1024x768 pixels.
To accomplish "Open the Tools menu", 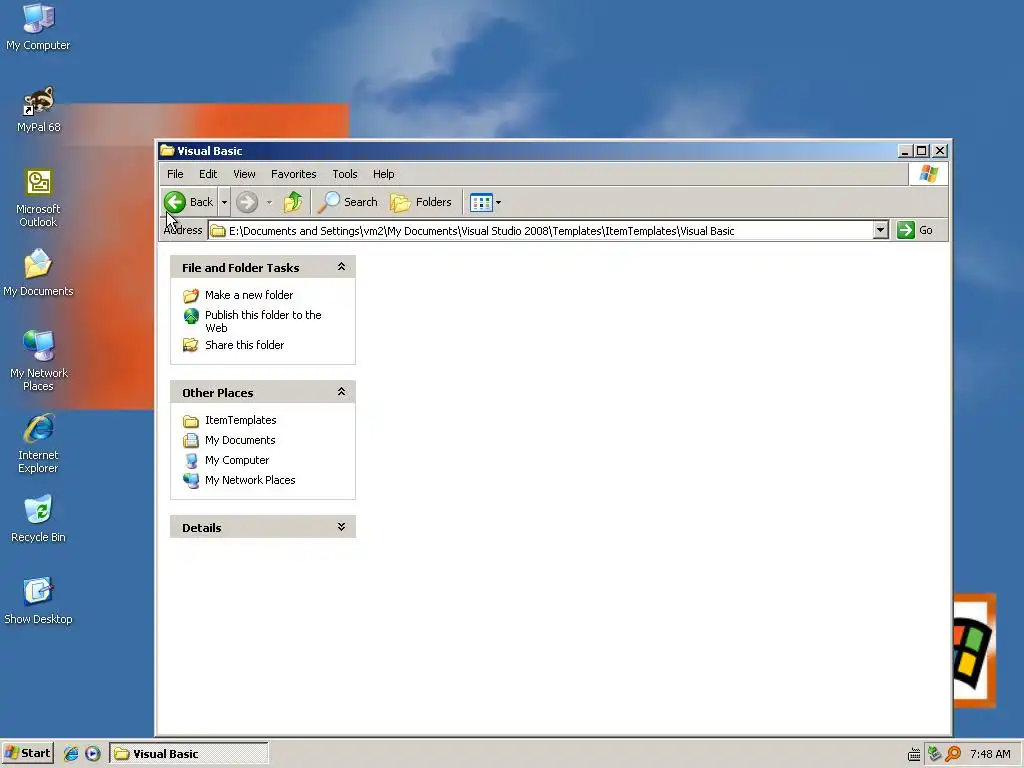I will [x=344, y=174].
